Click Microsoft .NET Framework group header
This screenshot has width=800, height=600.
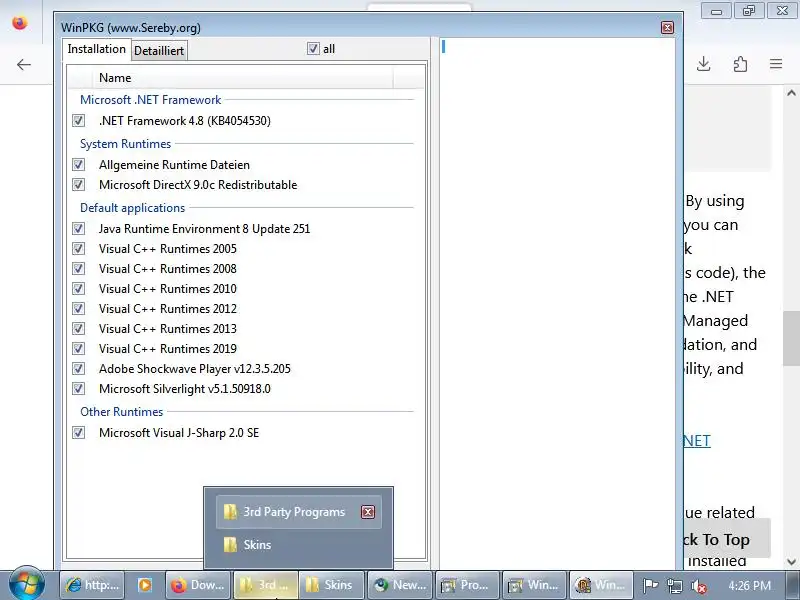tap(151, 99)
